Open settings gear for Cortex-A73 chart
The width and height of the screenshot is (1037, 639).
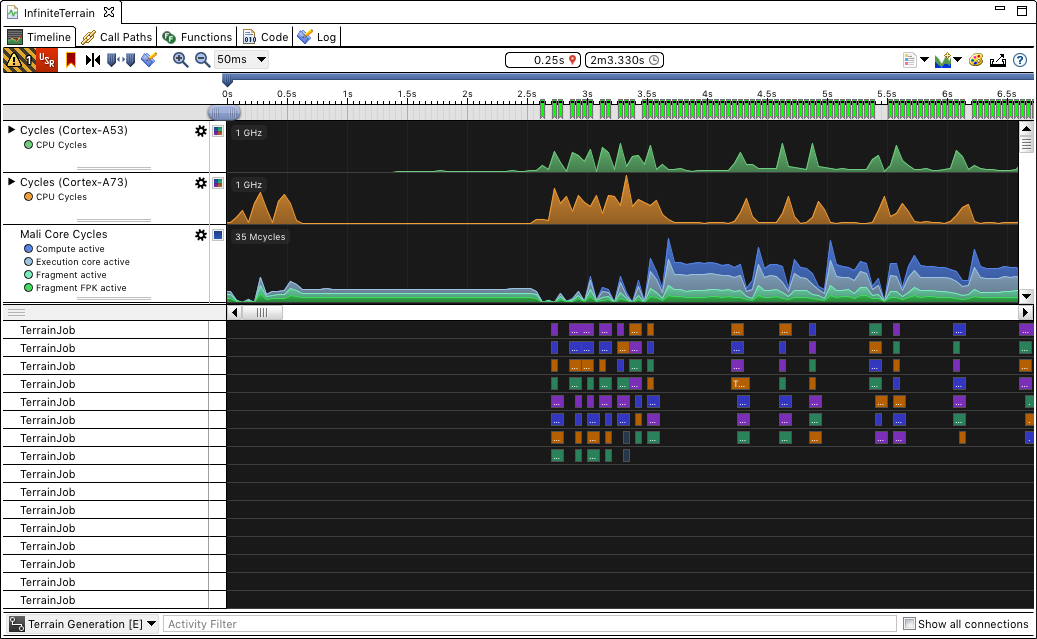point(201,183)
